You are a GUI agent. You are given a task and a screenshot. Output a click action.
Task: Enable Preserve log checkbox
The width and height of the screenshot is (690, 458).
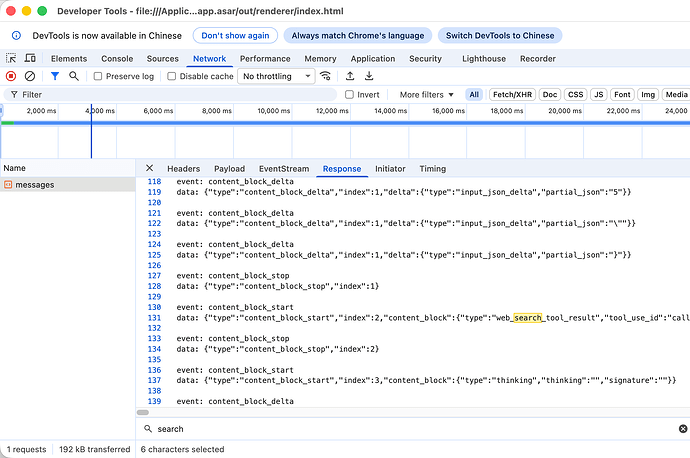(x=98, y=76)
